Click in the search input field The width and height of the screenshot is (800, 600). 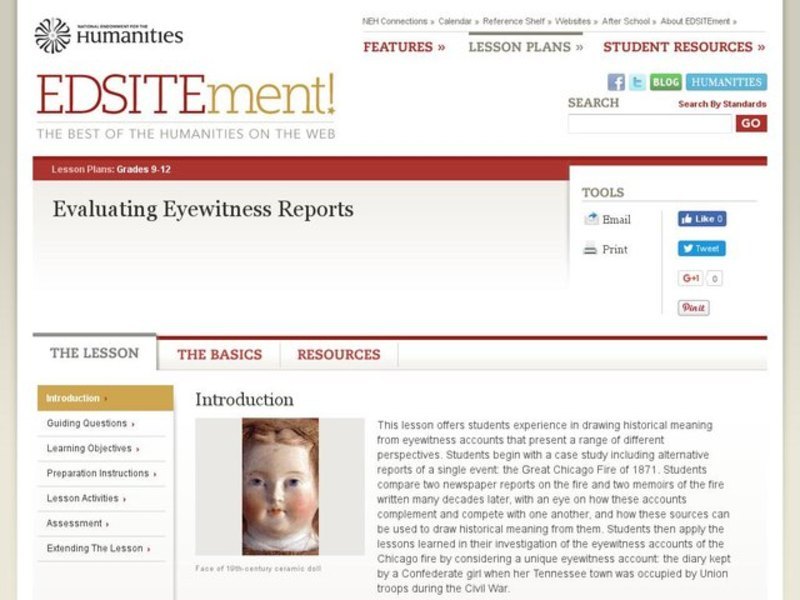[x=649, y=123]
